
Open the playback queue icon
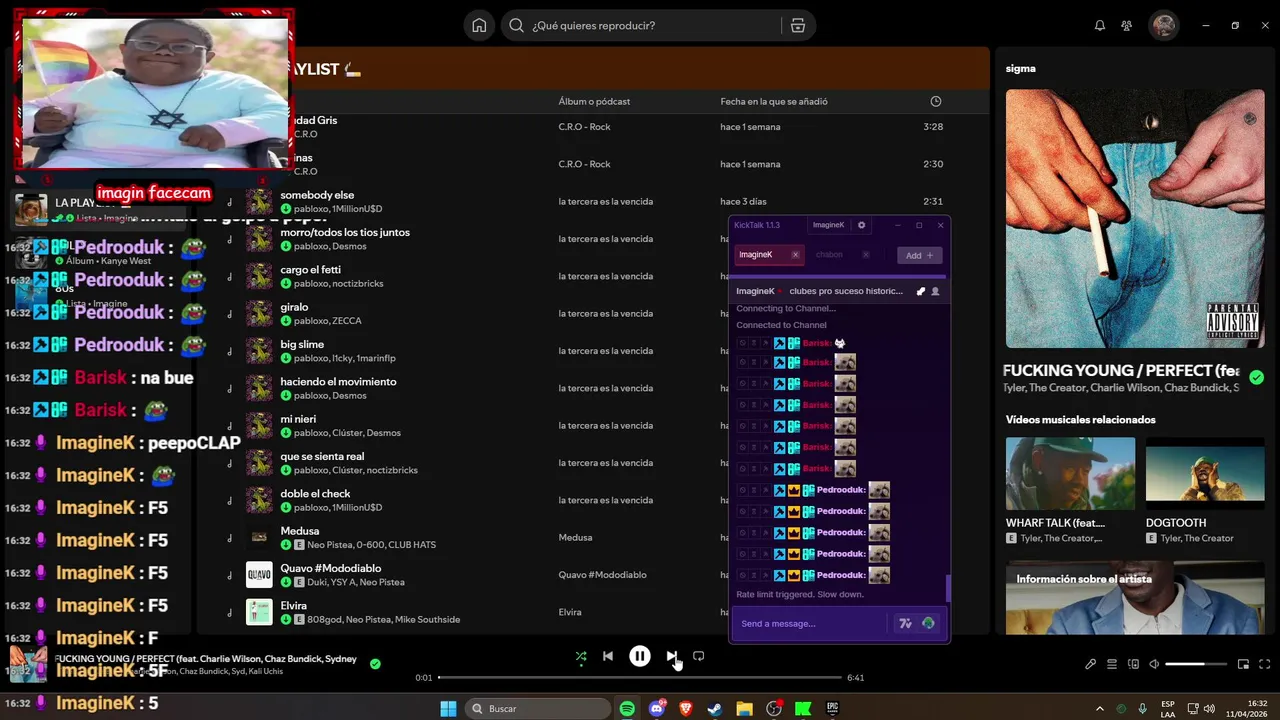tap(1112, 664)
